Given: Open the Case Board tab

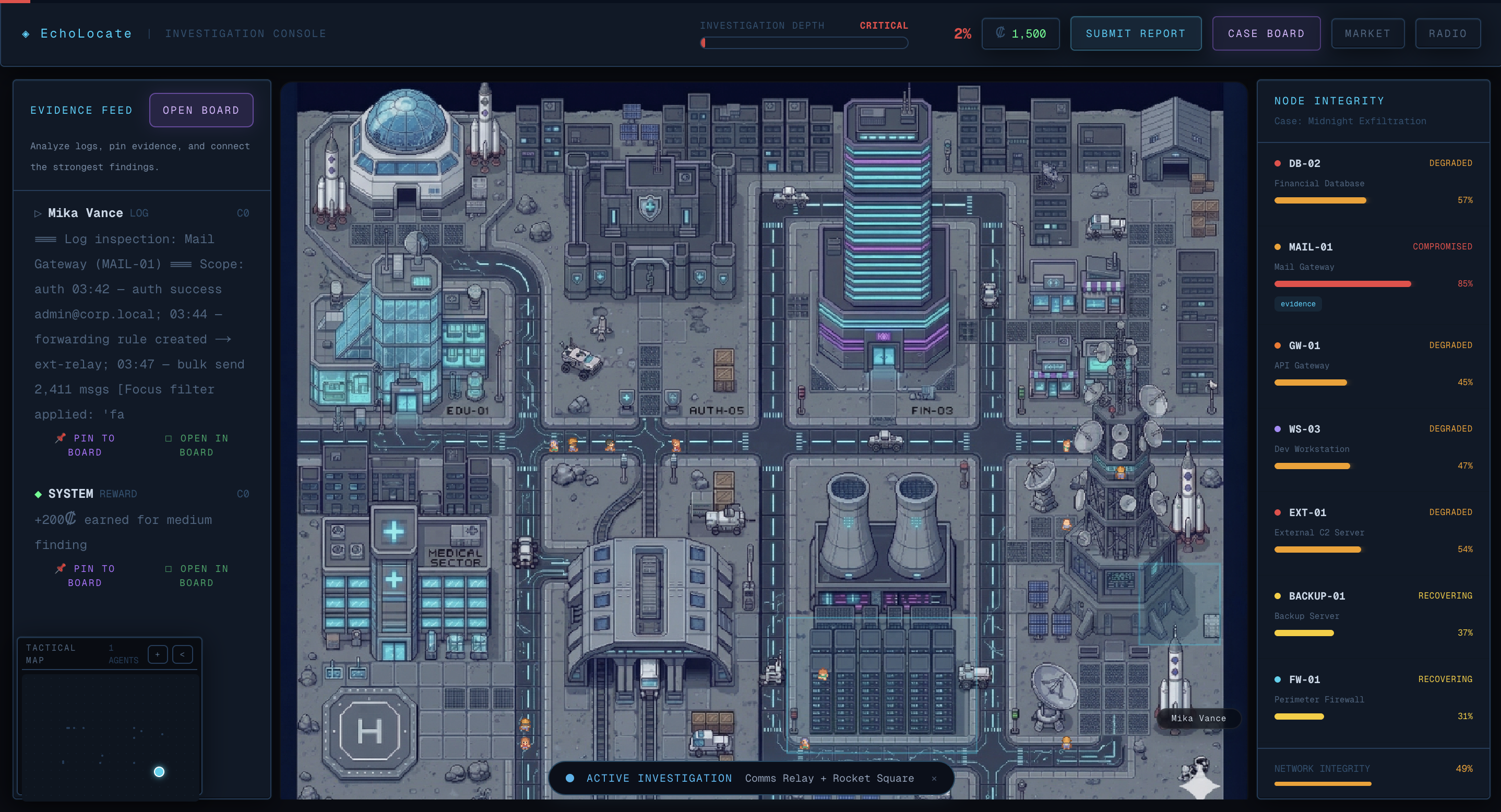Looking at the screenshot, I should (1266, 34).
